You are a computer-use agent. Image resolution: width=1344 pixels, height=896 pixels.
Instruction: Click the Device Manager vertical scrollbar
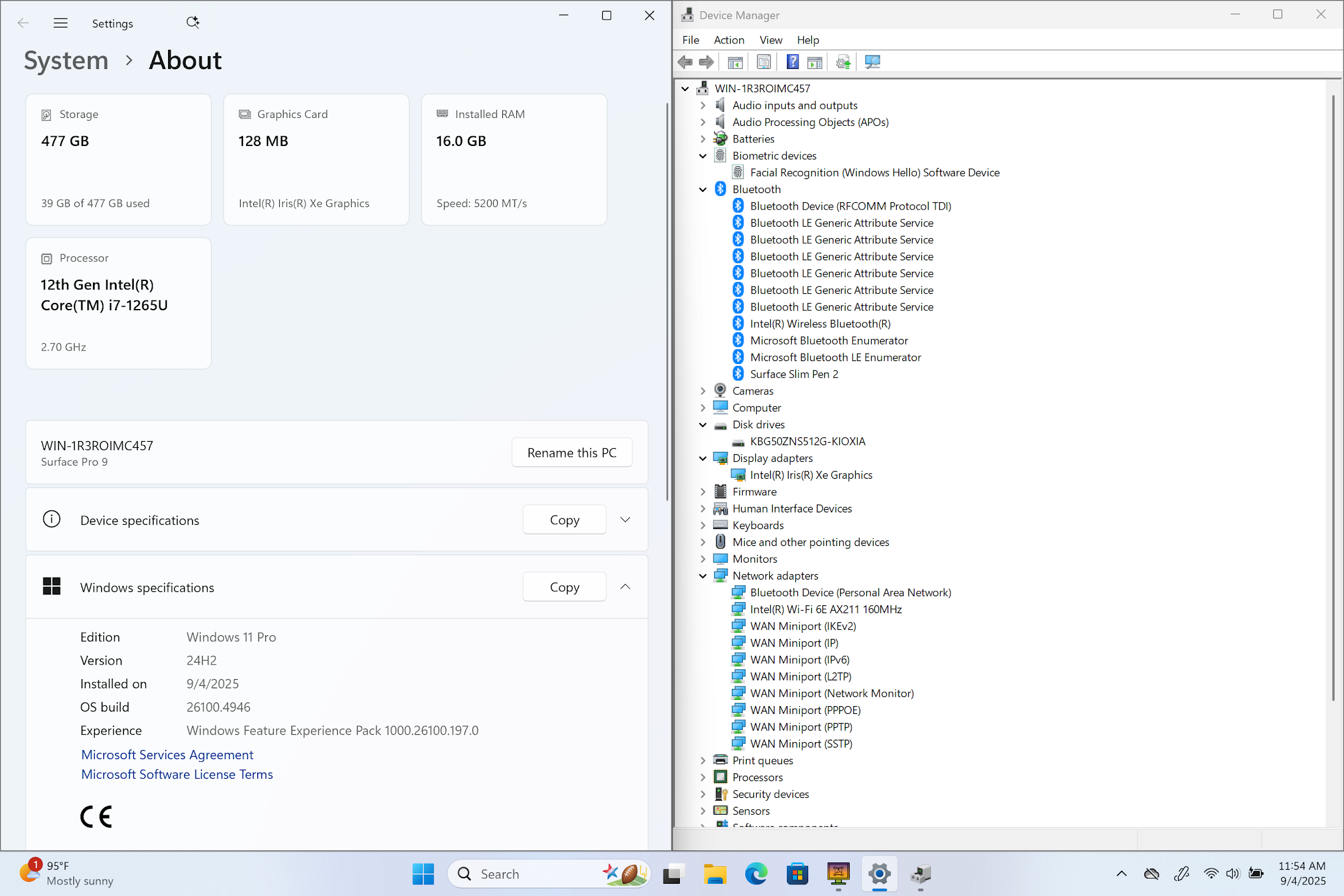point(1333,397)
